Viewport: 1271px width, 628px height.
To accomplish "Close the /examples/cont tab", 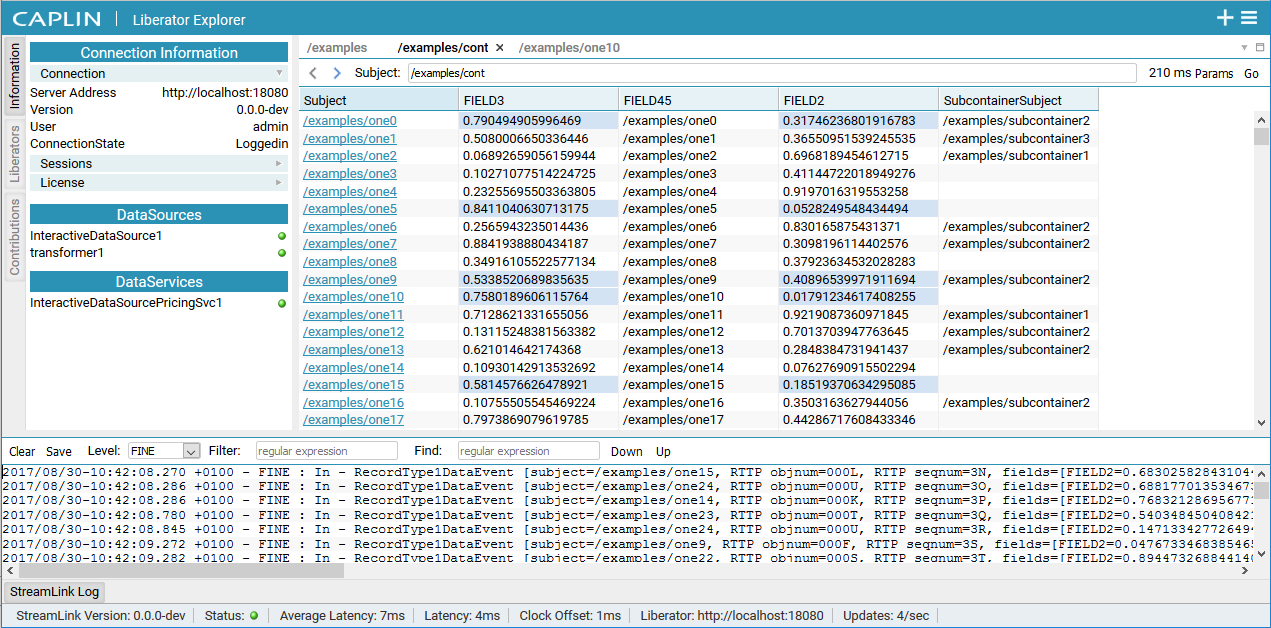I will pyautogui.click(x=500, y=48).
